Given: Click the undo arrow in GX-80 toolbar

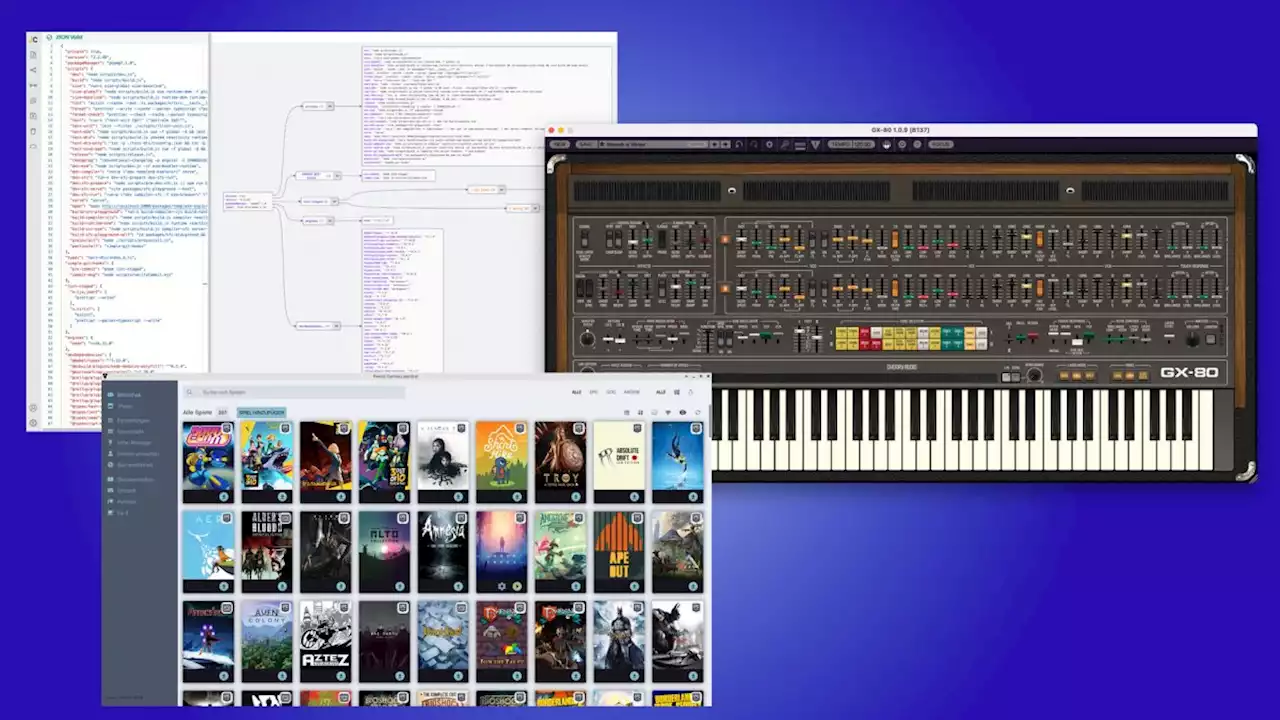Looking at the screenshot, I should pyautogui.click(x=739, y=145).
